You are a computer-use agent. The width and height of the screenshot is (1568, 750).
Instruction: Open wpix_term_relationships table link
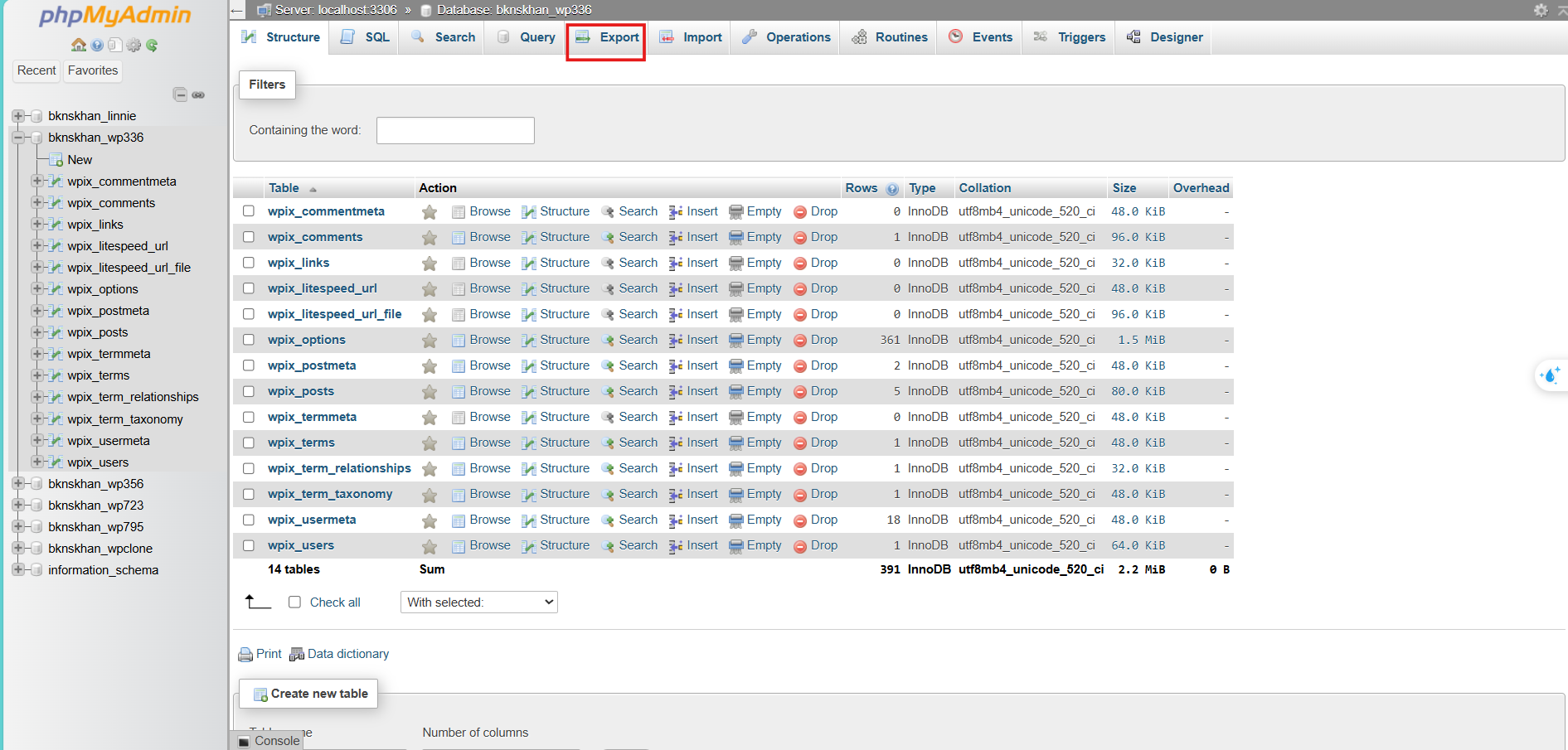(x=339, y=468)
